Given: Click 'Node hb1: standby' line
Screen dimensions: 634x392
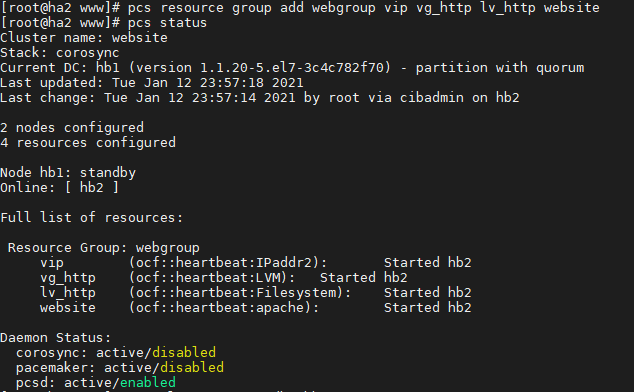Looking at the screenshot, I should pos(68,173).
